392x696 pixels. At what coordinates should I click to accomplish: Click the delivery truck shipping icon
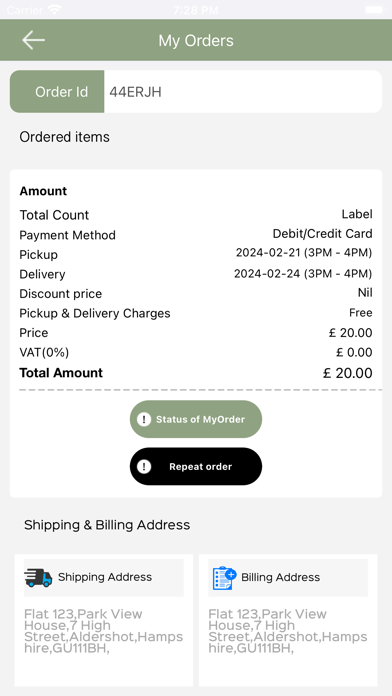pos(38,577)
